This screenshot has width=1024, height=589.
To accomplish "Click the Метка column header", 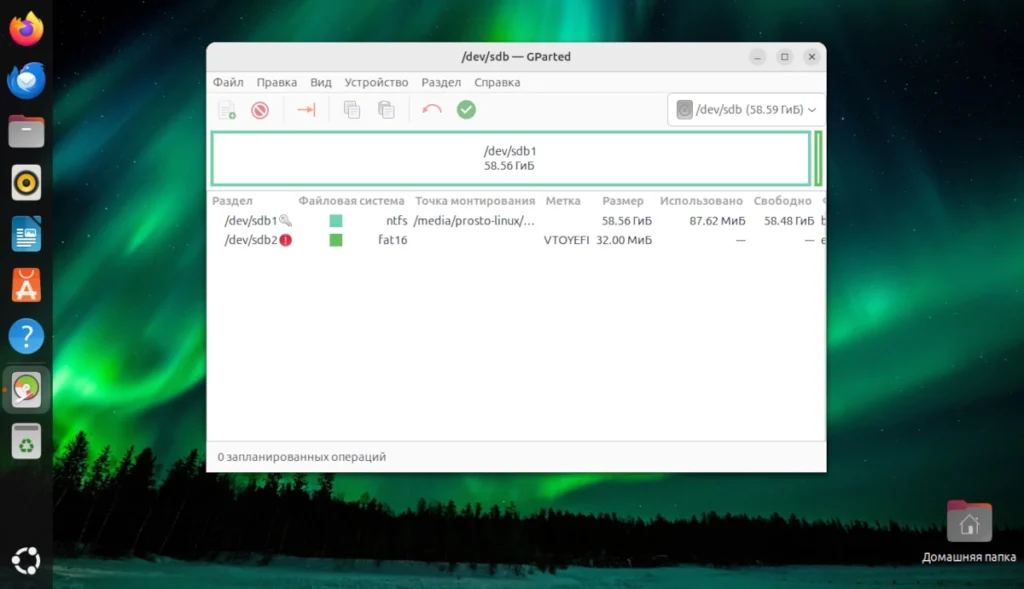I will (x=563, y=201).
